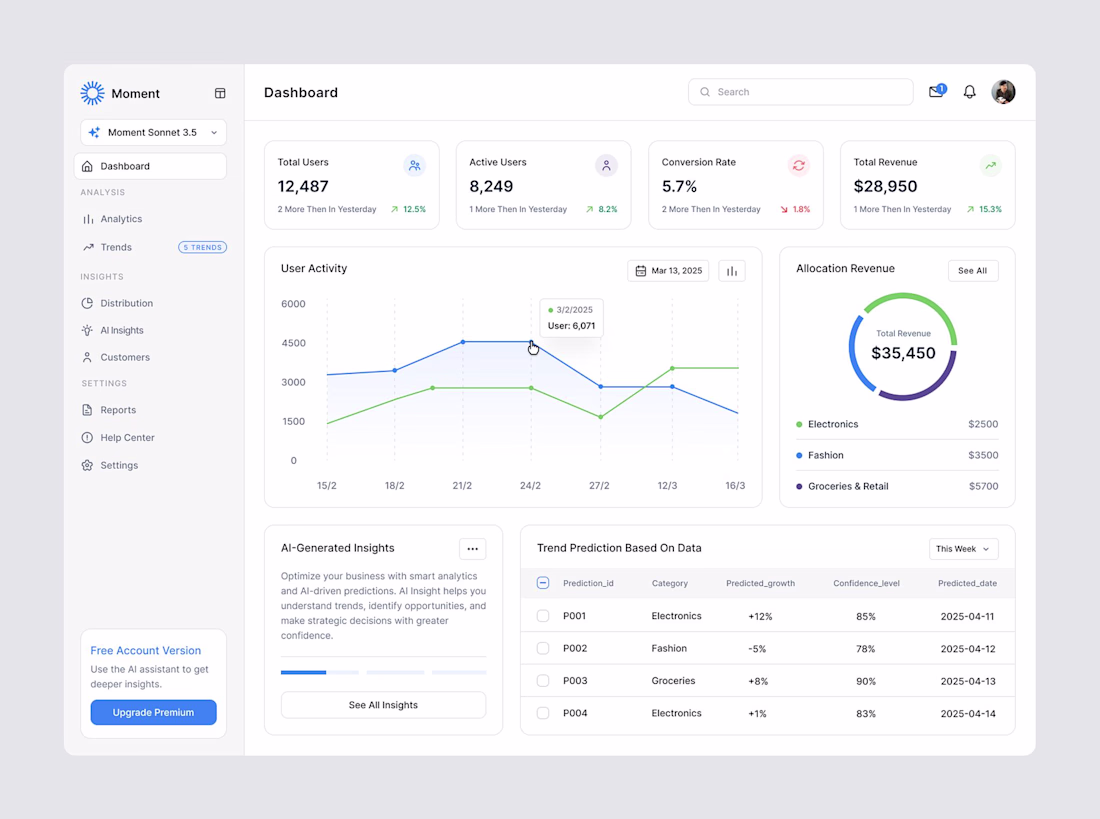The height and width of the screenshot is (819, 1100).
Task: Click the blue Fashion legend dot
Action: coord(799,455)
